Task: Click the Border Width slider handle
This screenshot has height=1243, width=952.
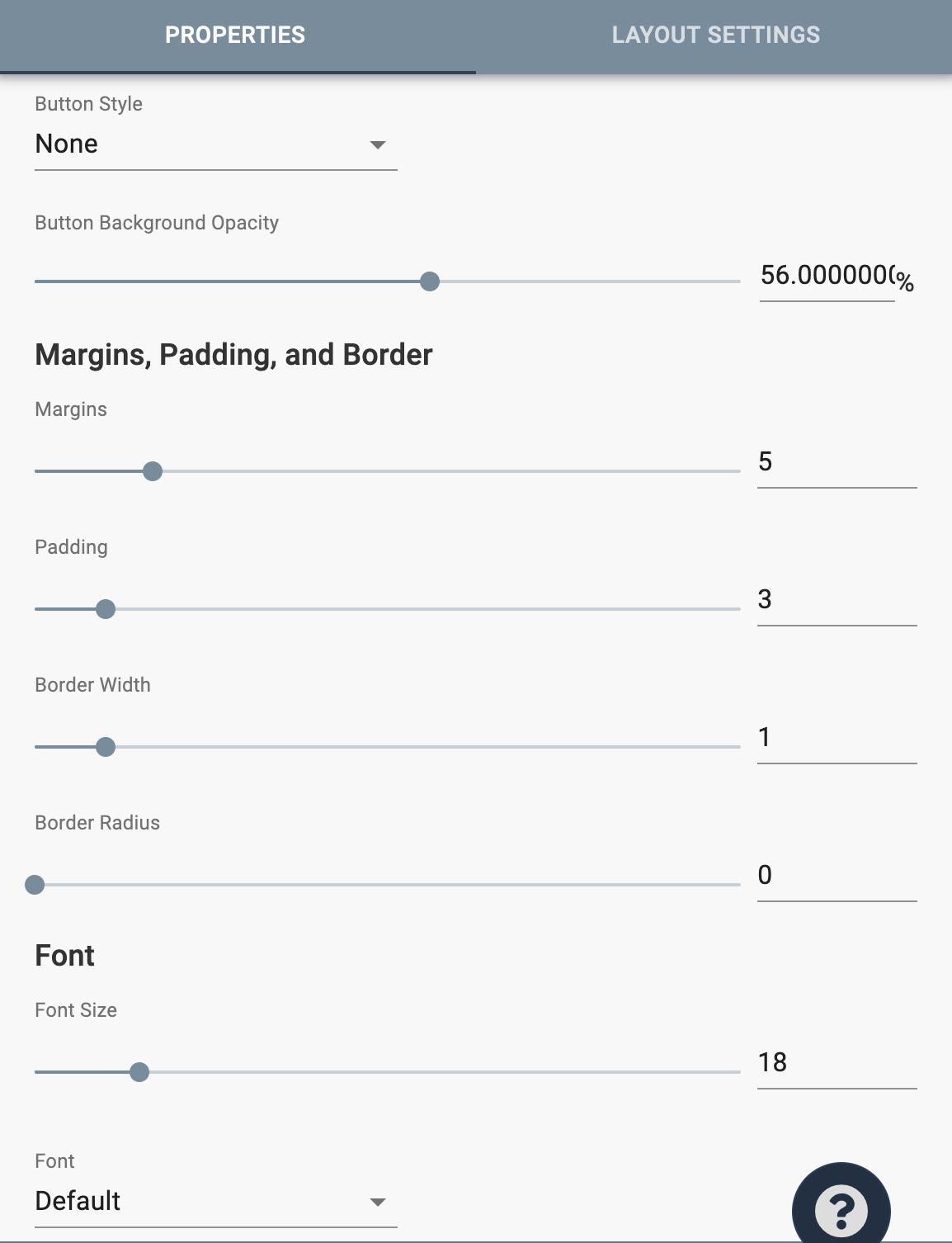Action: pyautogui.click(x=106, y=747)
